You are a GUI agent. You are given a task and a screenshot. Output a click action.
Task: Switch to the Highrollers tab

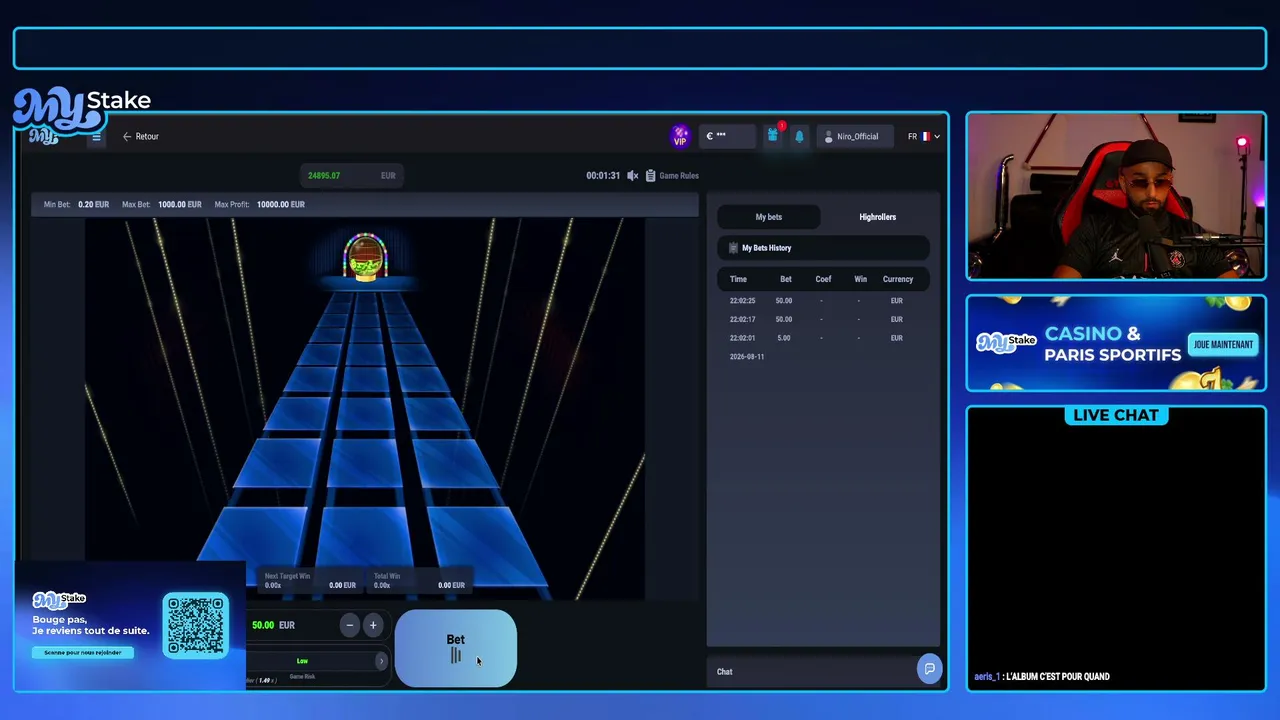click(x=877, y=217)
